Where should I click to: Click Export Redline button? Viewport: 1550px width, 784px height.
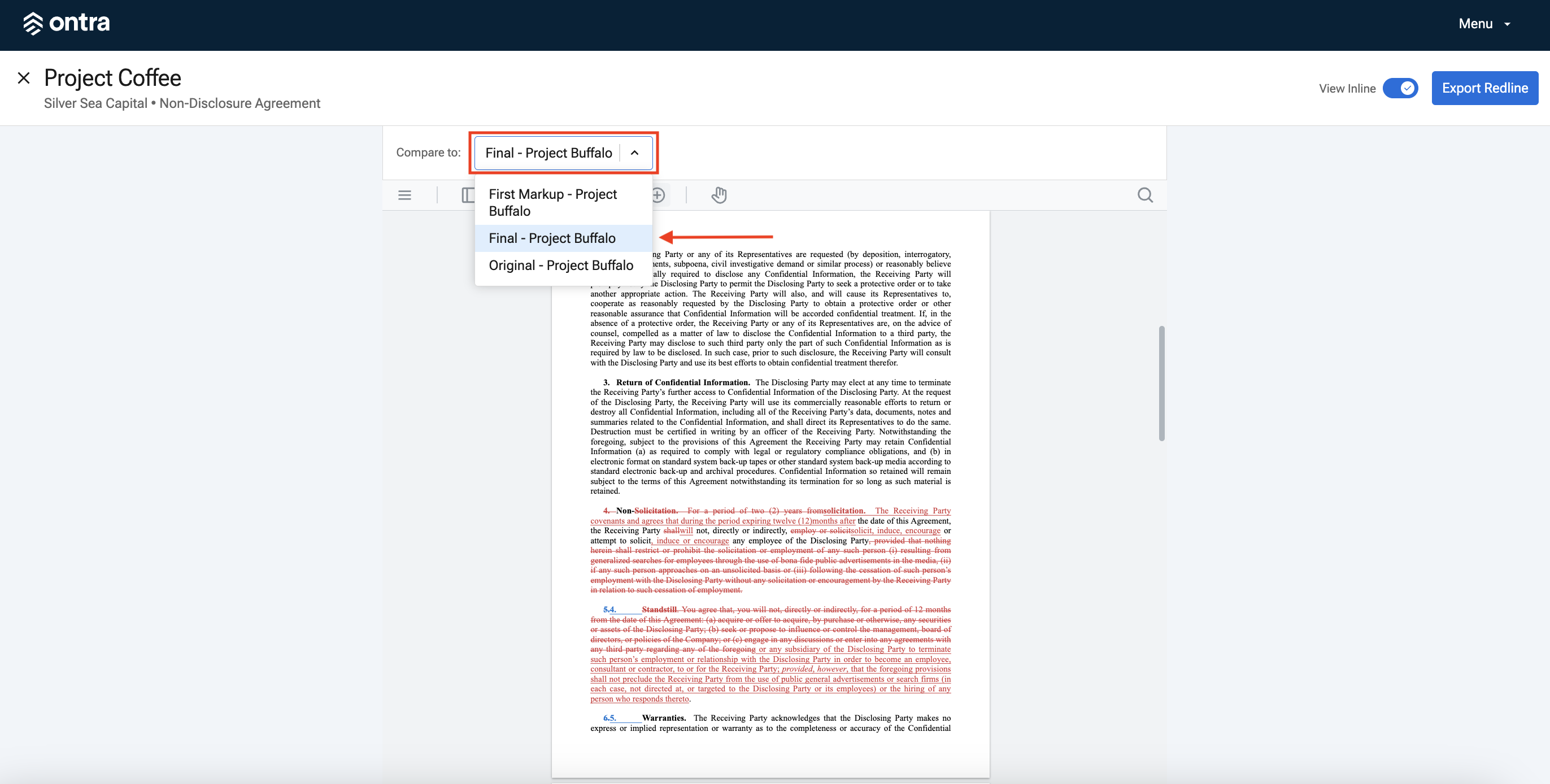tap(1484, 88)
